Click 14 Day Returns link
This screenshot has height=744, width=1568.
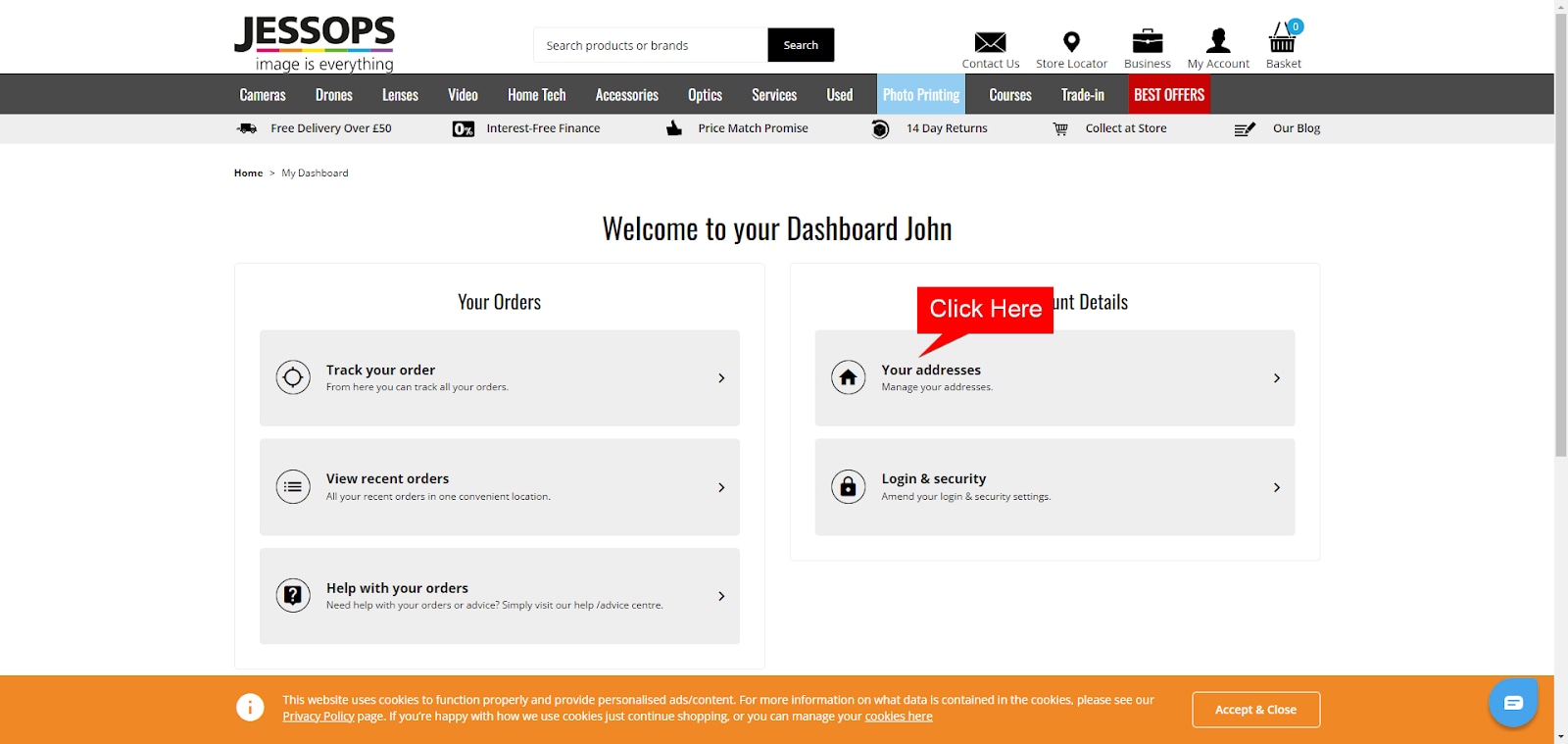click(x=947, y=128)
